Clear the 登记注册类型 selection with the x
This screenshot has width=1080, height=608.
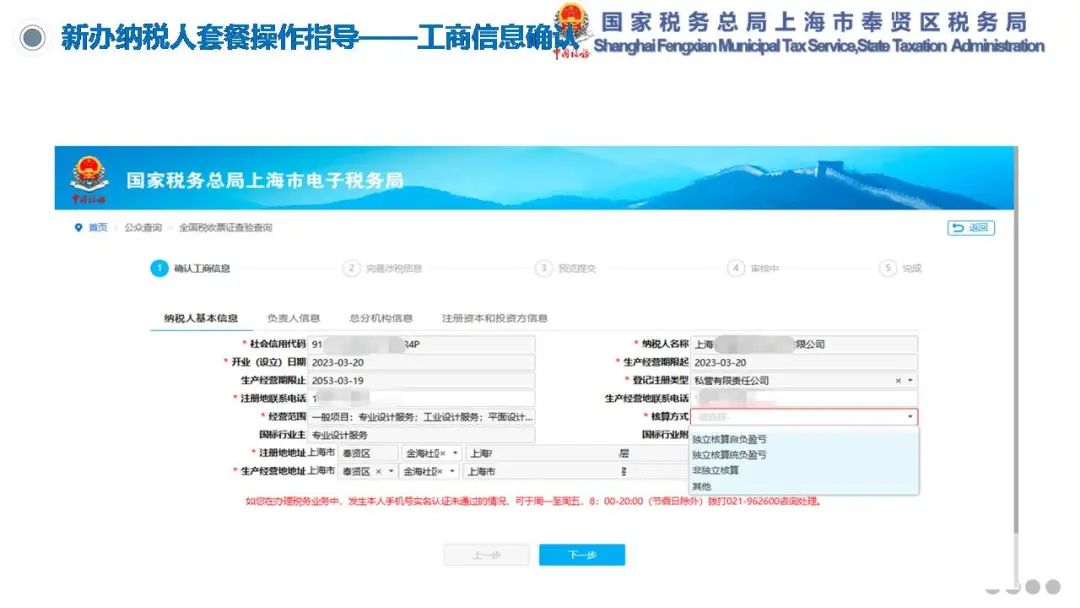[x=898, y=381]
